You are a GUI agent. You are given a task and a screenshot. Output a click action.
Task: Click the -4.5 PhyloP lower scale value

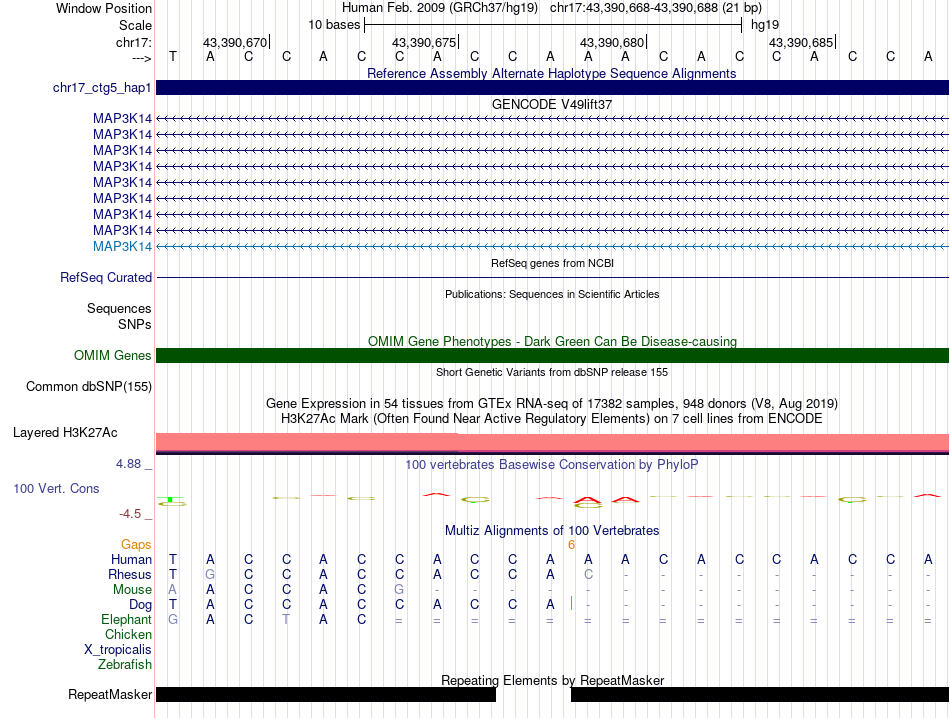(x=130, y=514)
